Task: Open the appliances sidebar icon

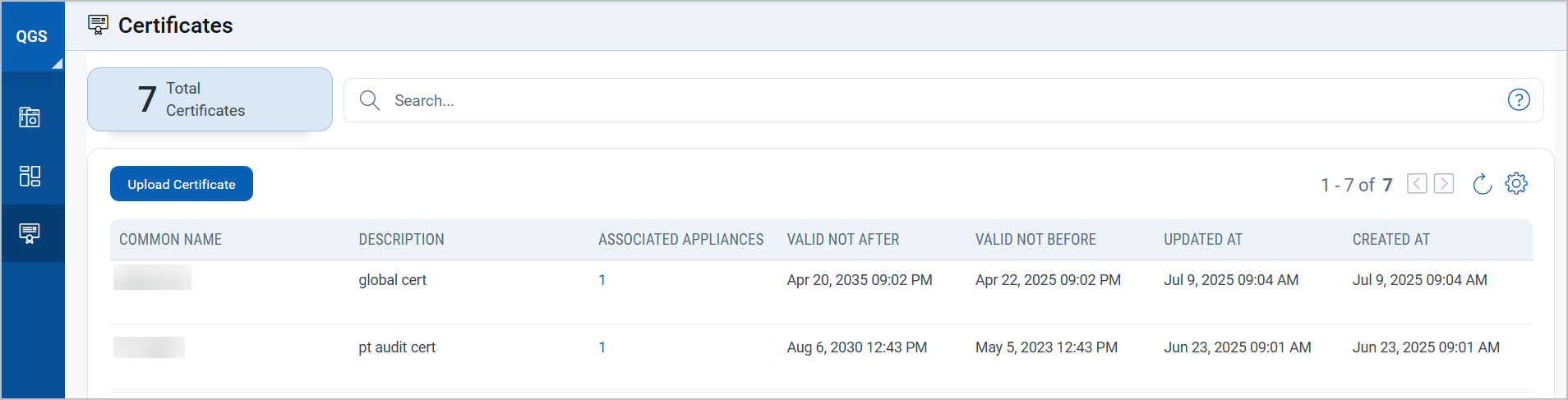Action: coord(30,117)
